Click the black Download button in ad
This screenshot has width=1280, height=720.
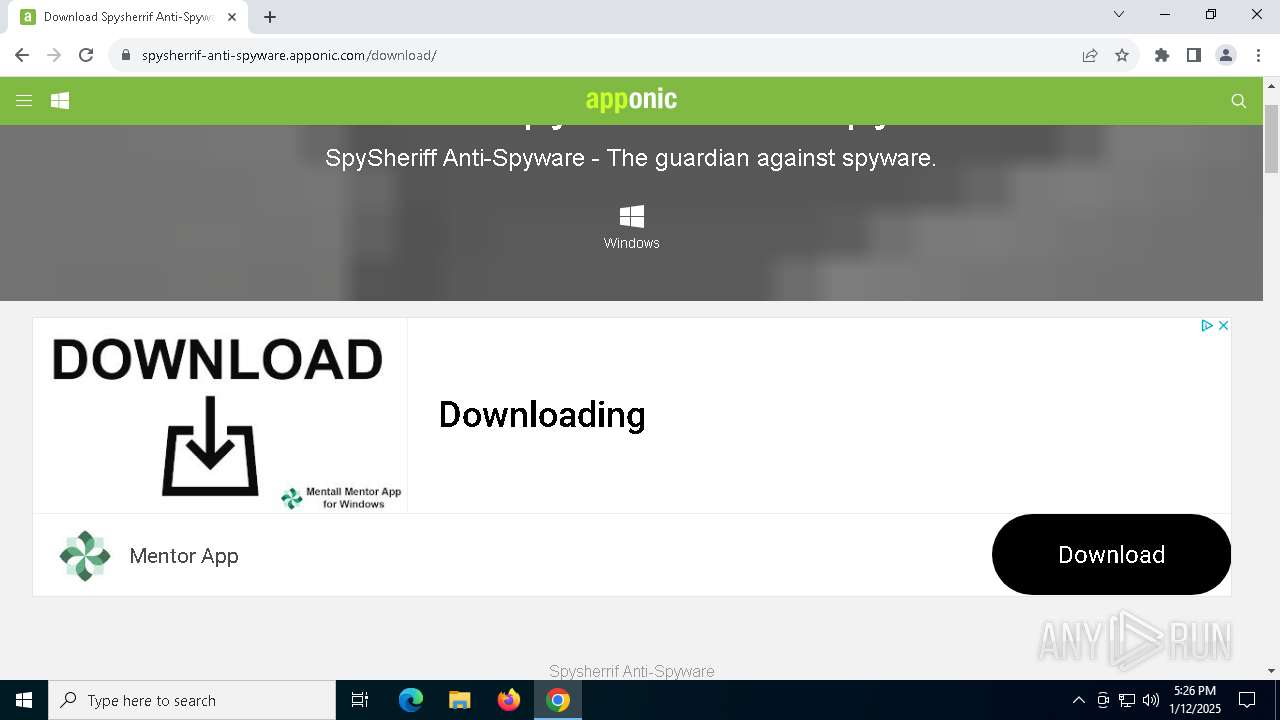(1111, 554)
